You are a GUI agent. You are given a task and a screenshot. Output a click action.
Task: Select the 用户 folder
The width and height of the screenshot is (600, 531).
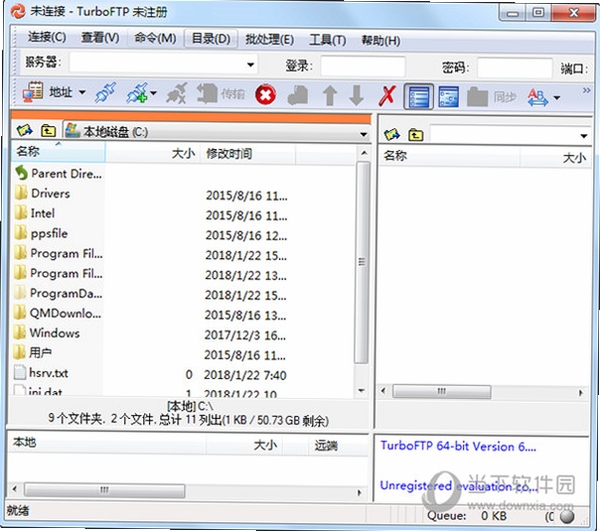point(33,352)
